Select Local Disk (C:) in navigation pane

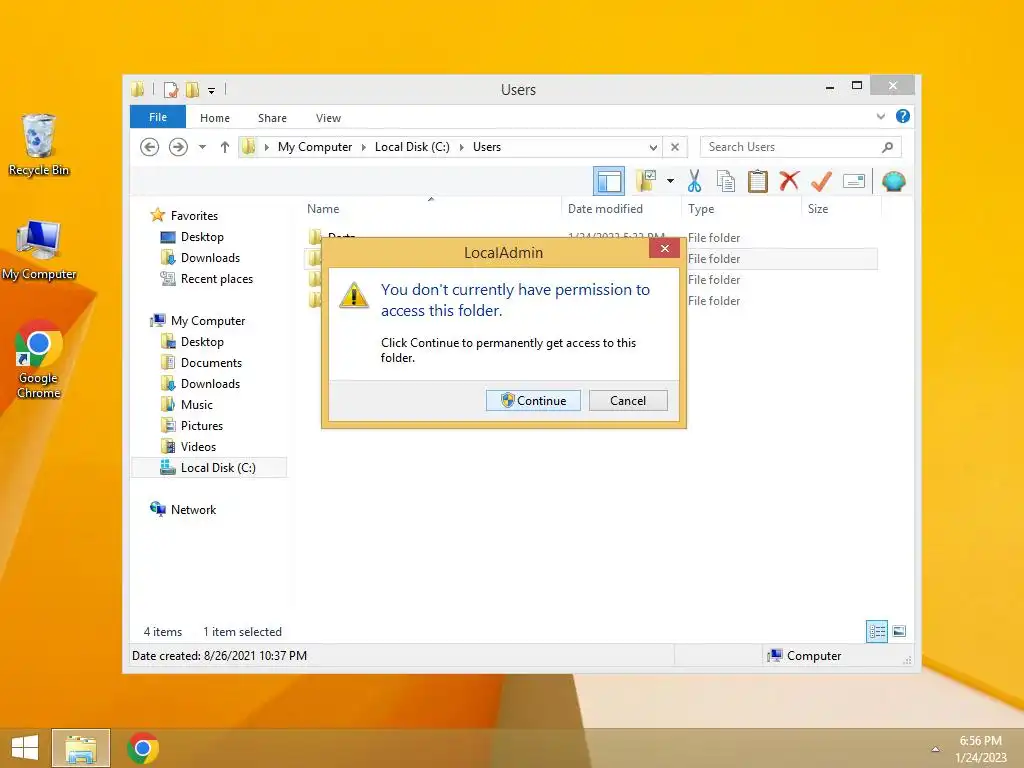pos(209,468)
